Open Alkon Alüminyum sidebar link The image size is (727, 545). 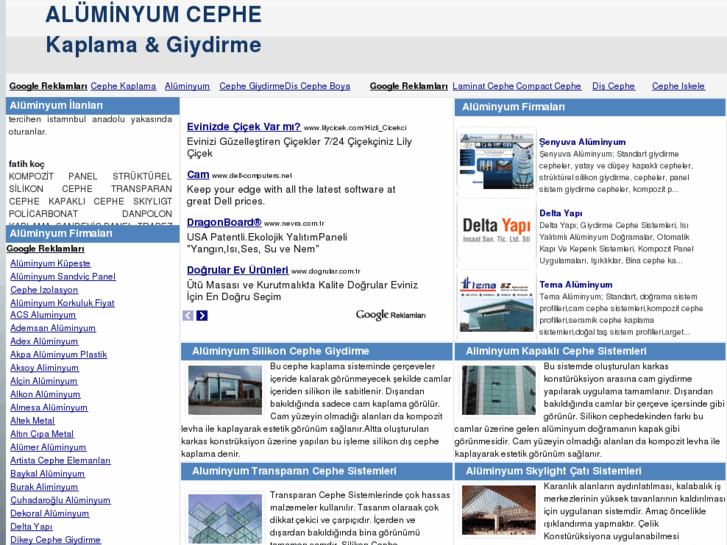click(x=45, y=394)
